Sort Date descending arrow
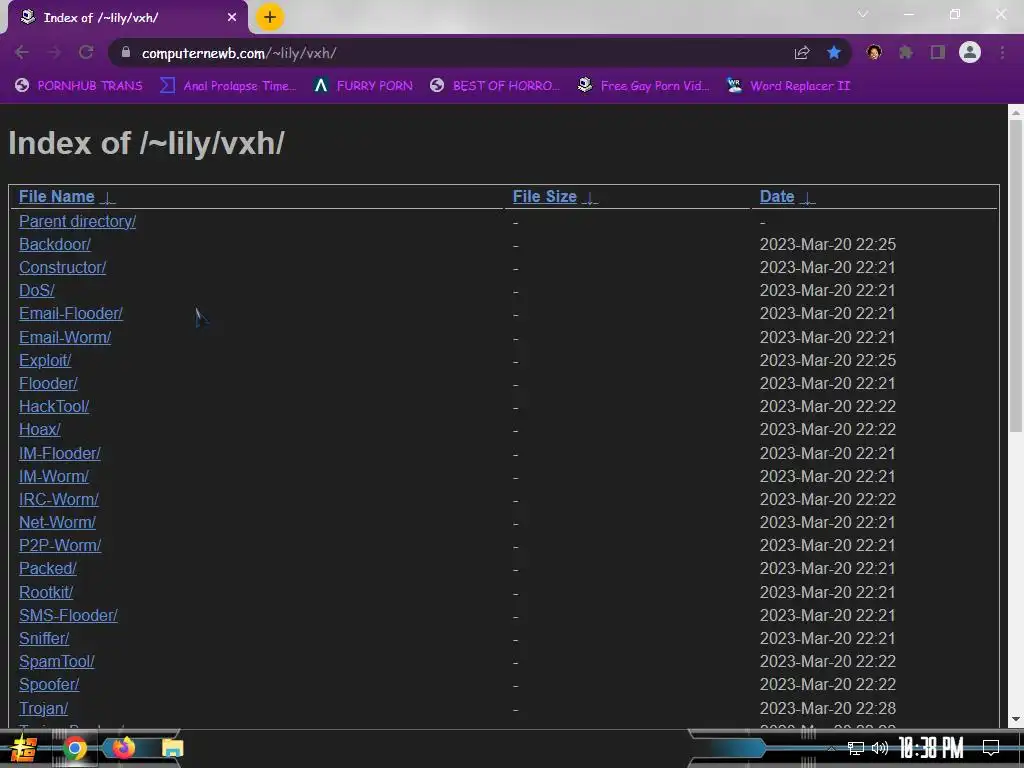Image resolution: width=1024 pixels, height=768 pixels. tap(808, 198)
